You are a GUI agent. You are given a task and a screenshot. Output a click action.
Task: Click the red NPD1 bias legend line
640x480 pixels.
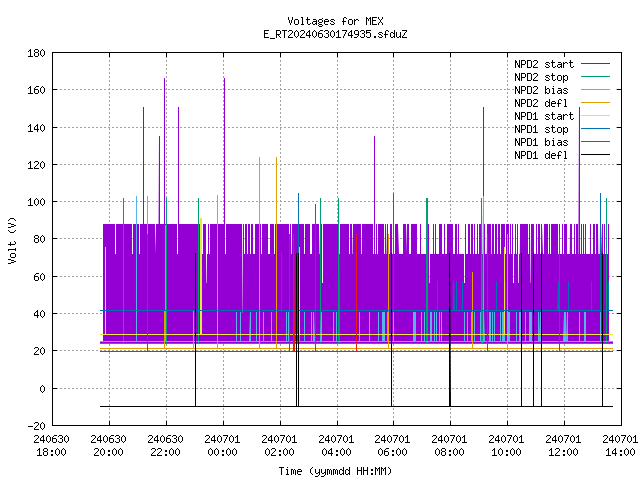(595, 142)
